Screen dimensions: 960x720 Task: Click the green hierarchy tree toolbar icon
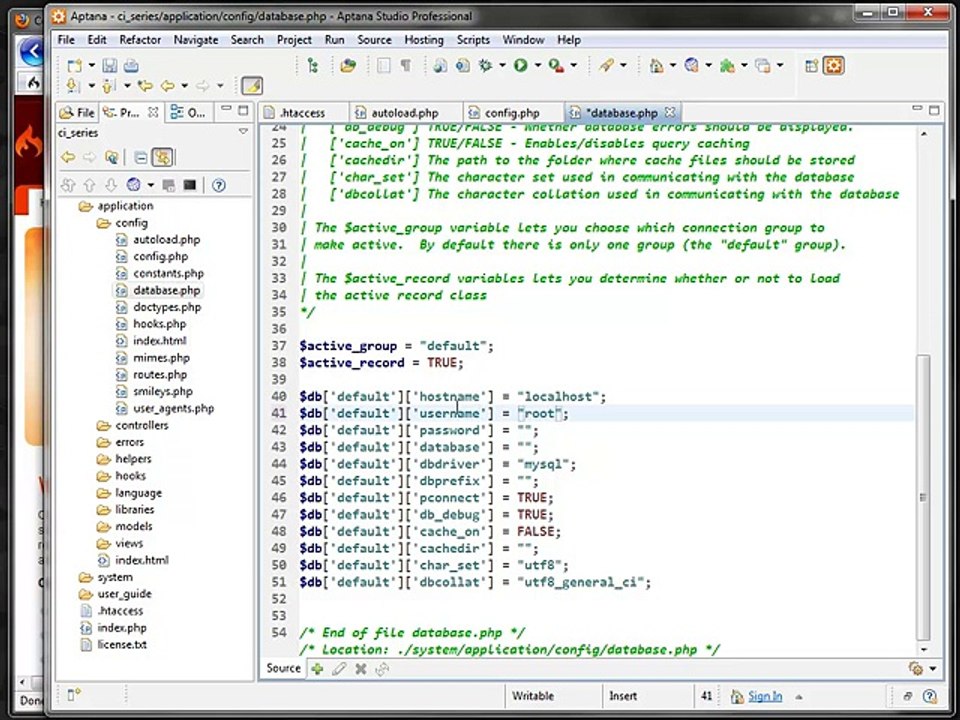coord(313,66)
